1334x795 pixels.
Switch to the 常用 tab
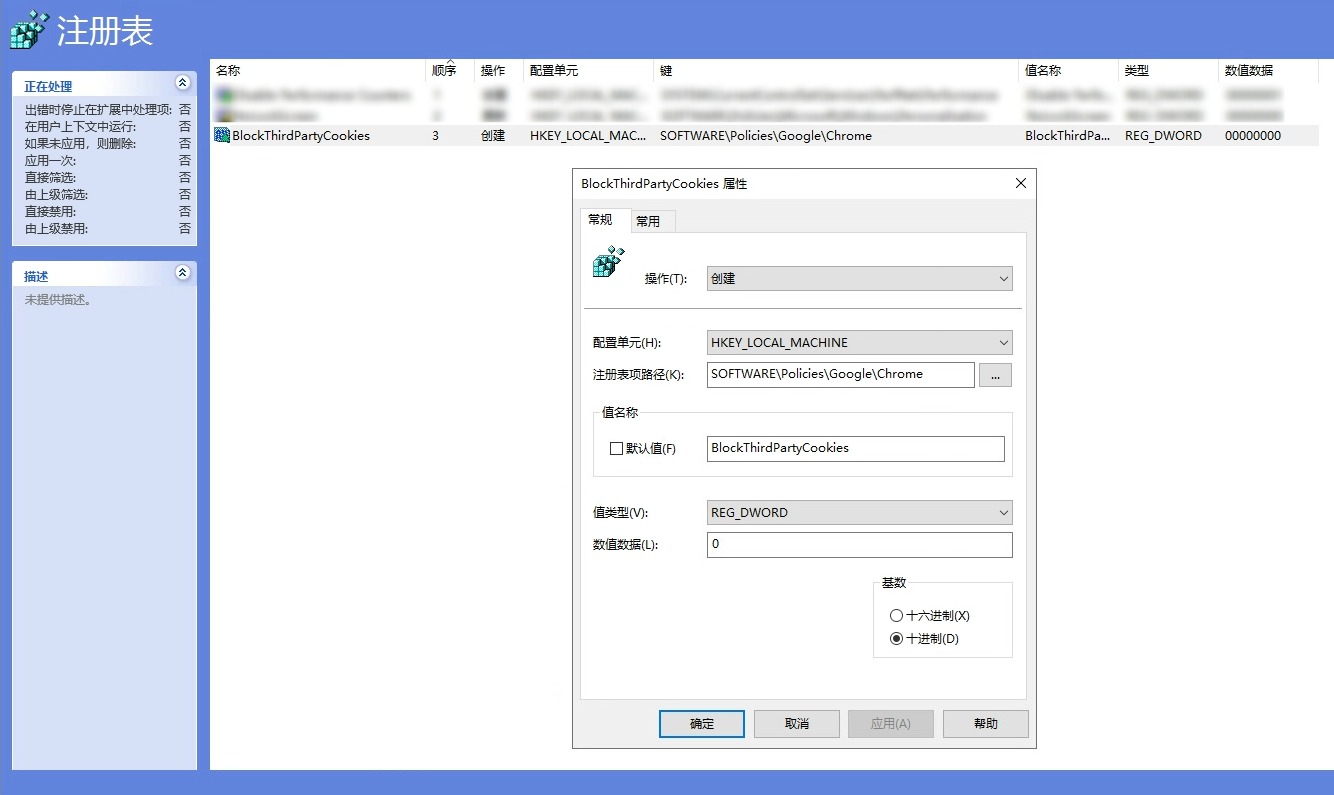point(648,222)
